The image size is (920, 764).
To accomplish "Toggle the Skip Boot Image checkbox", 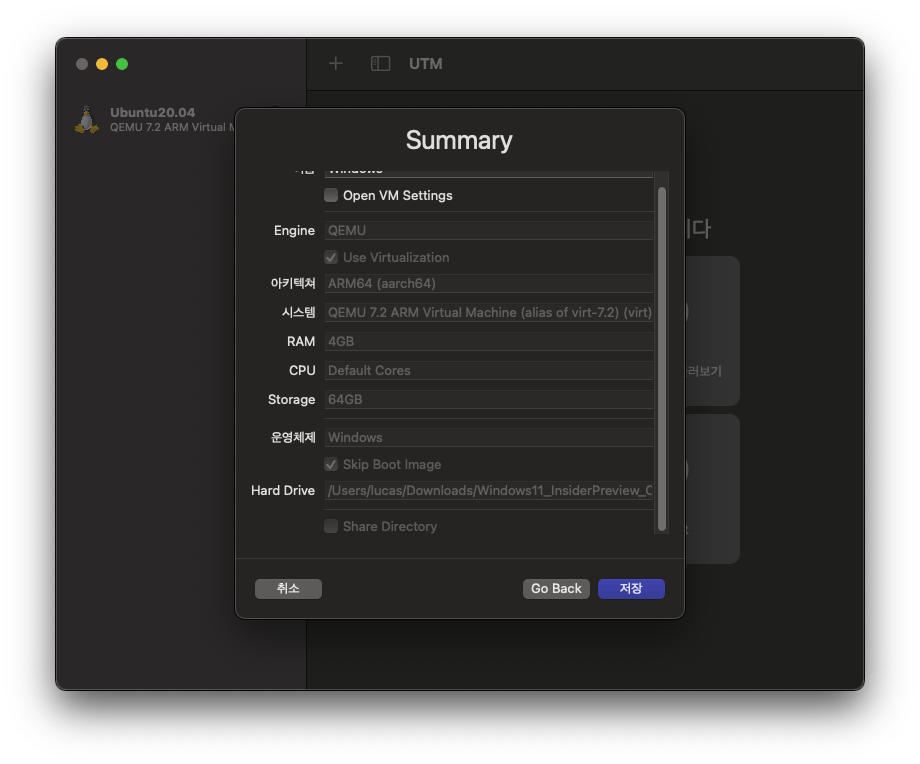I will point(331,464).
